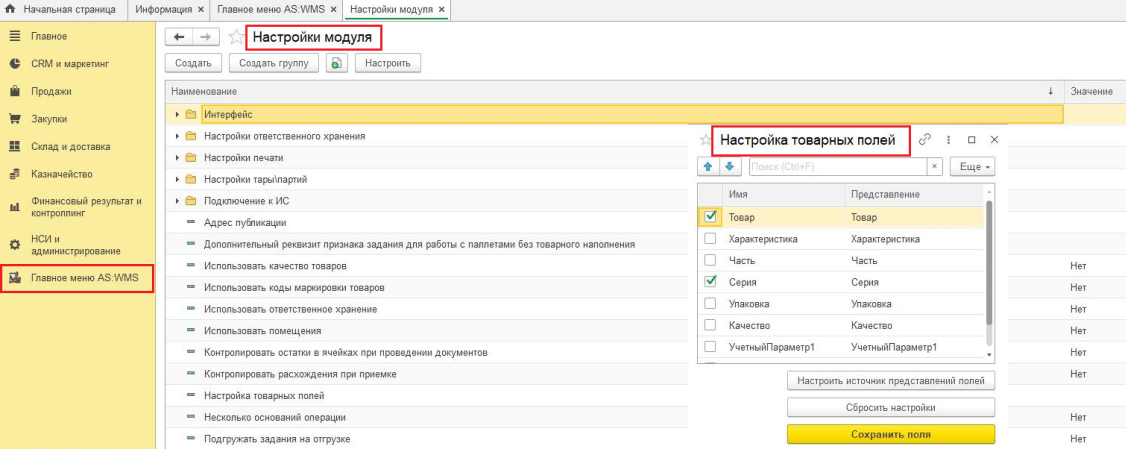Enable the Характеристика checkbox

click(x=710, y=239)
